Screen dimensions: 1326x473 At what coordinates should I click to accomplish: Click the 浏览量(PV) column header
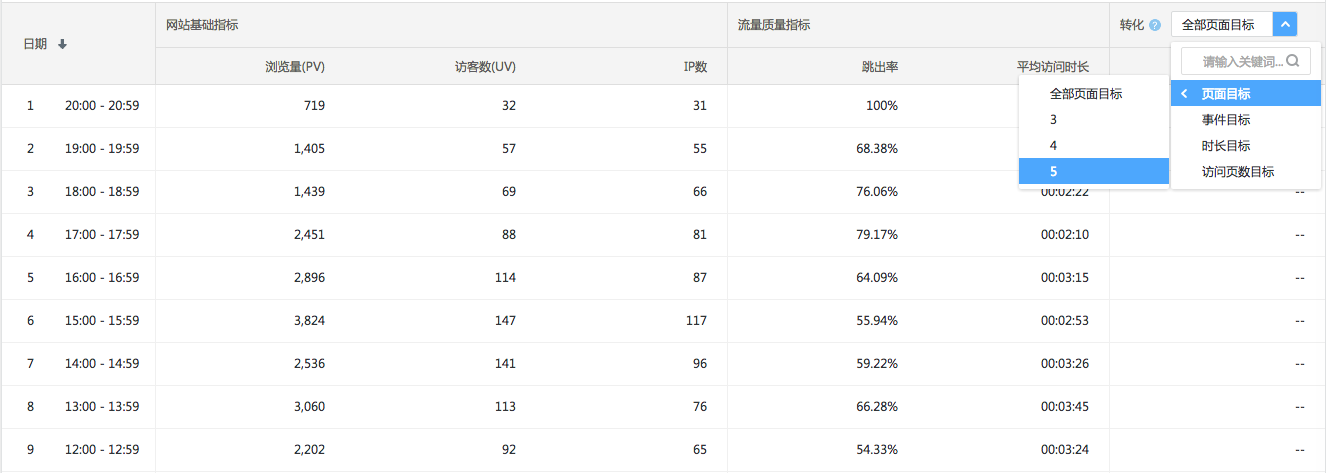pyautogui.click(x=295, y=67)
